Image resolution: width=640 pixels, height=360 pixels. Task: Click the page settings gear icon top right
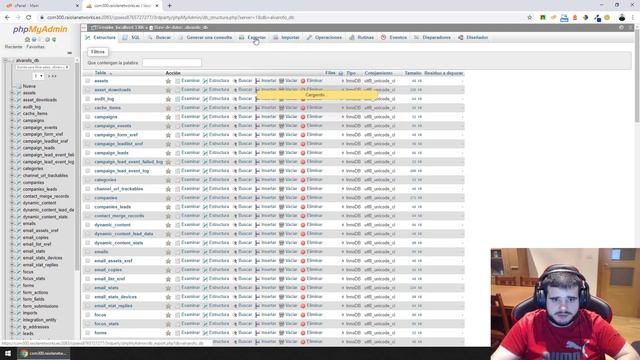[x=621, y=27]
